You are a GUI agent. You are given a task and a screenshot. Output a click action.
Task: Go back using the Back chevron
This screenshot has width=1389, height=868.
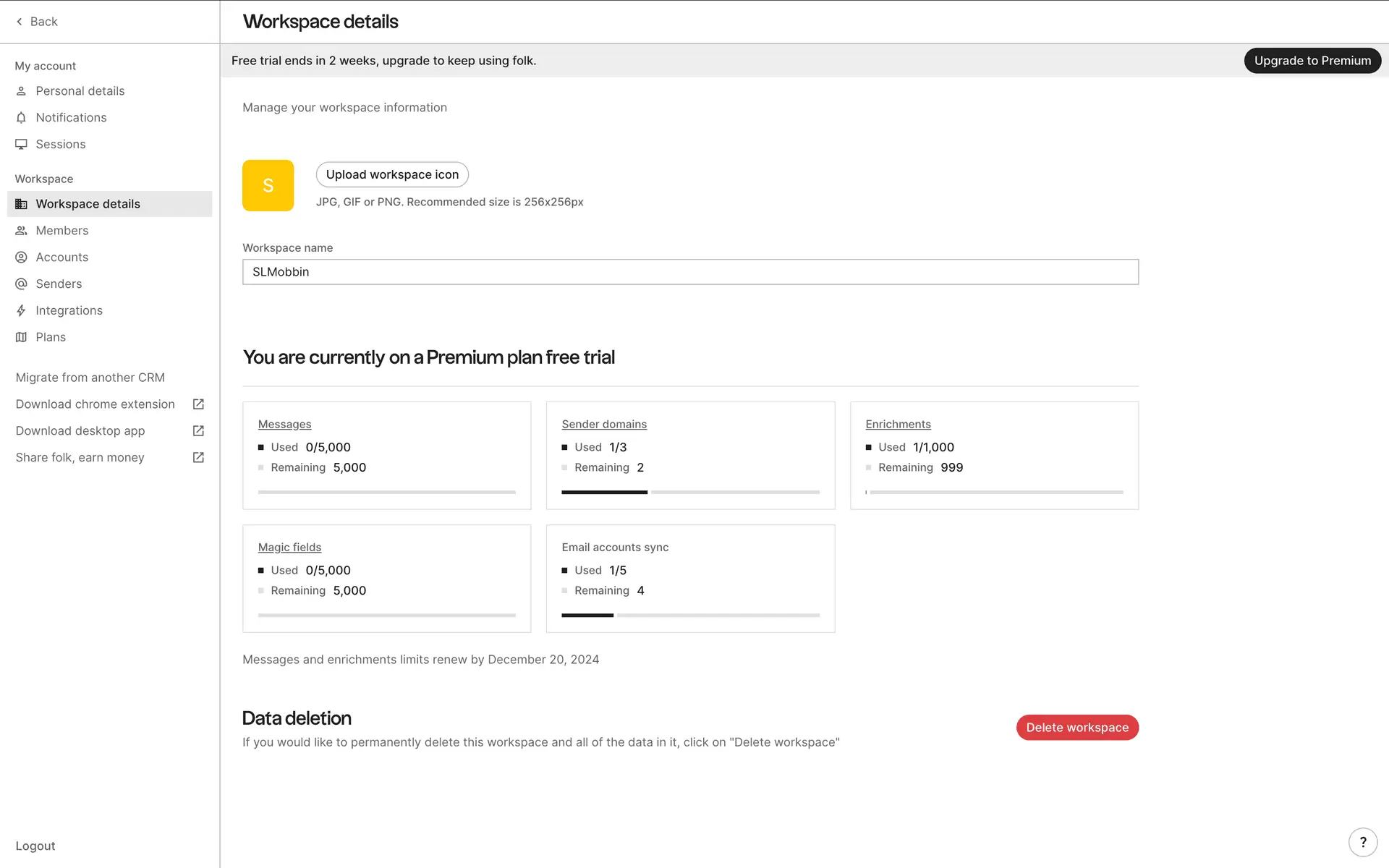coord(20,22)
